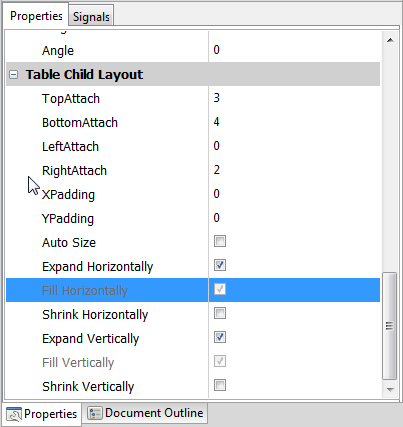Uncheck Expand Horizontally checkbox
This screenshot has height=427, width=403.
tap(220, 265)
